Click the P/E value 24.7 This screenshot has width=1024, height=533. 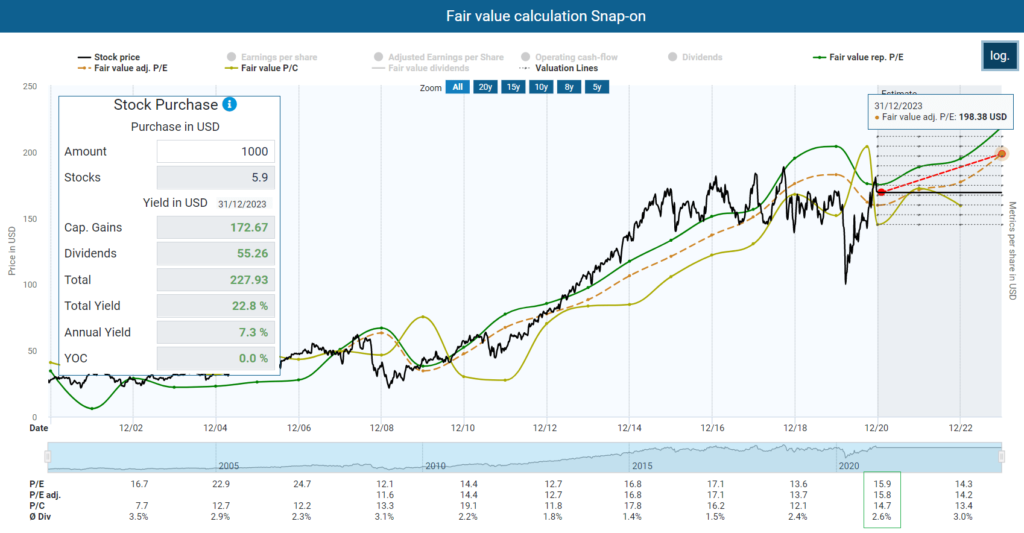pyautogui.click(x=302, y=484)
